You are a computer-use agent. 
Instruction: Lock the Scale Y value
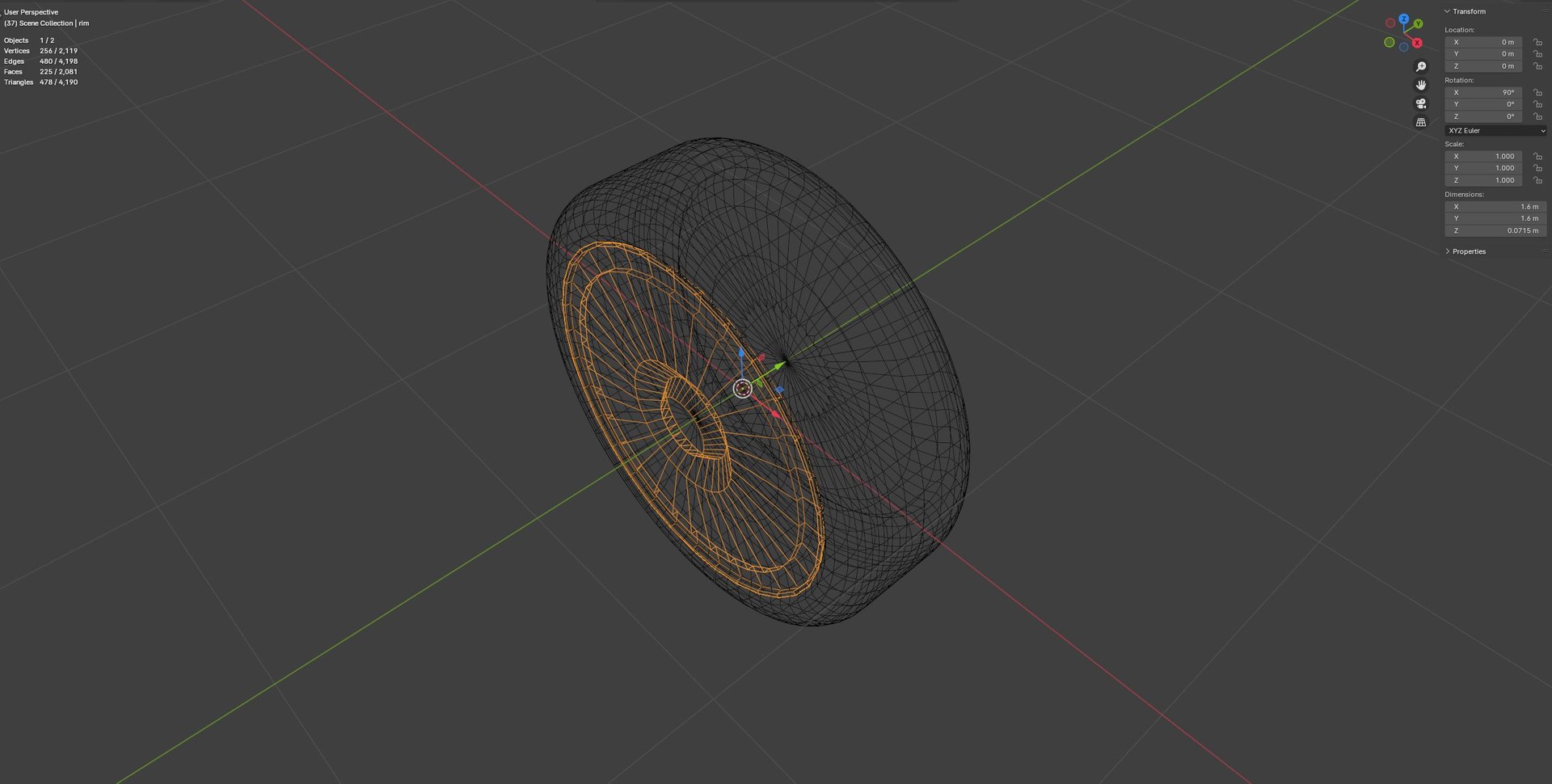[x=1537, y=168]
